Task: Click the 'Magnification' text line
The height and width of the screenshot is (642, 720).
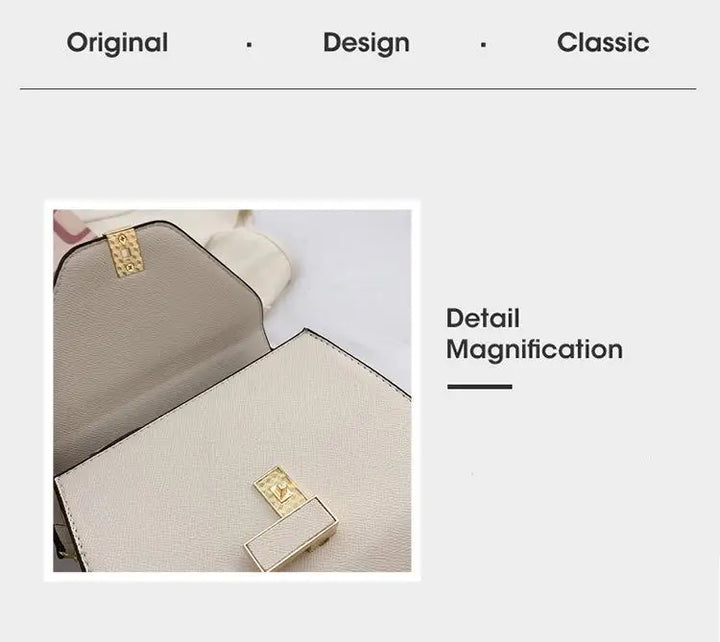Action: coord(534,349)
